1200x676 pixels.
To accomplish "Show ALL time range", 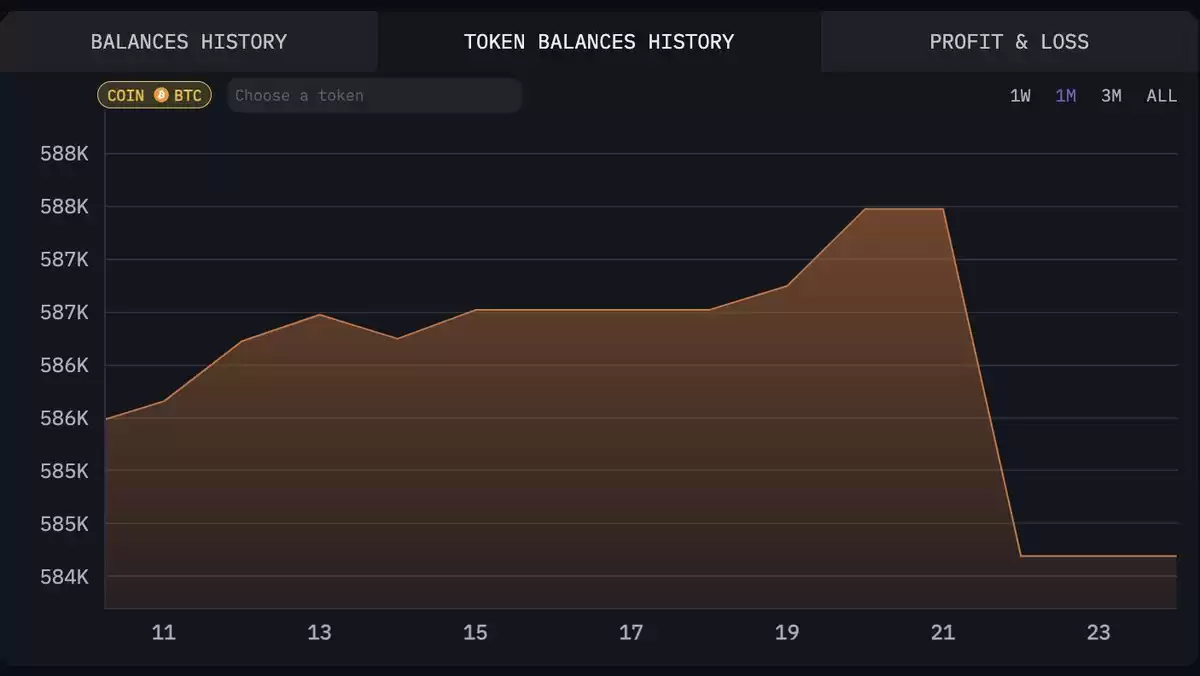I will [1162, 96].
